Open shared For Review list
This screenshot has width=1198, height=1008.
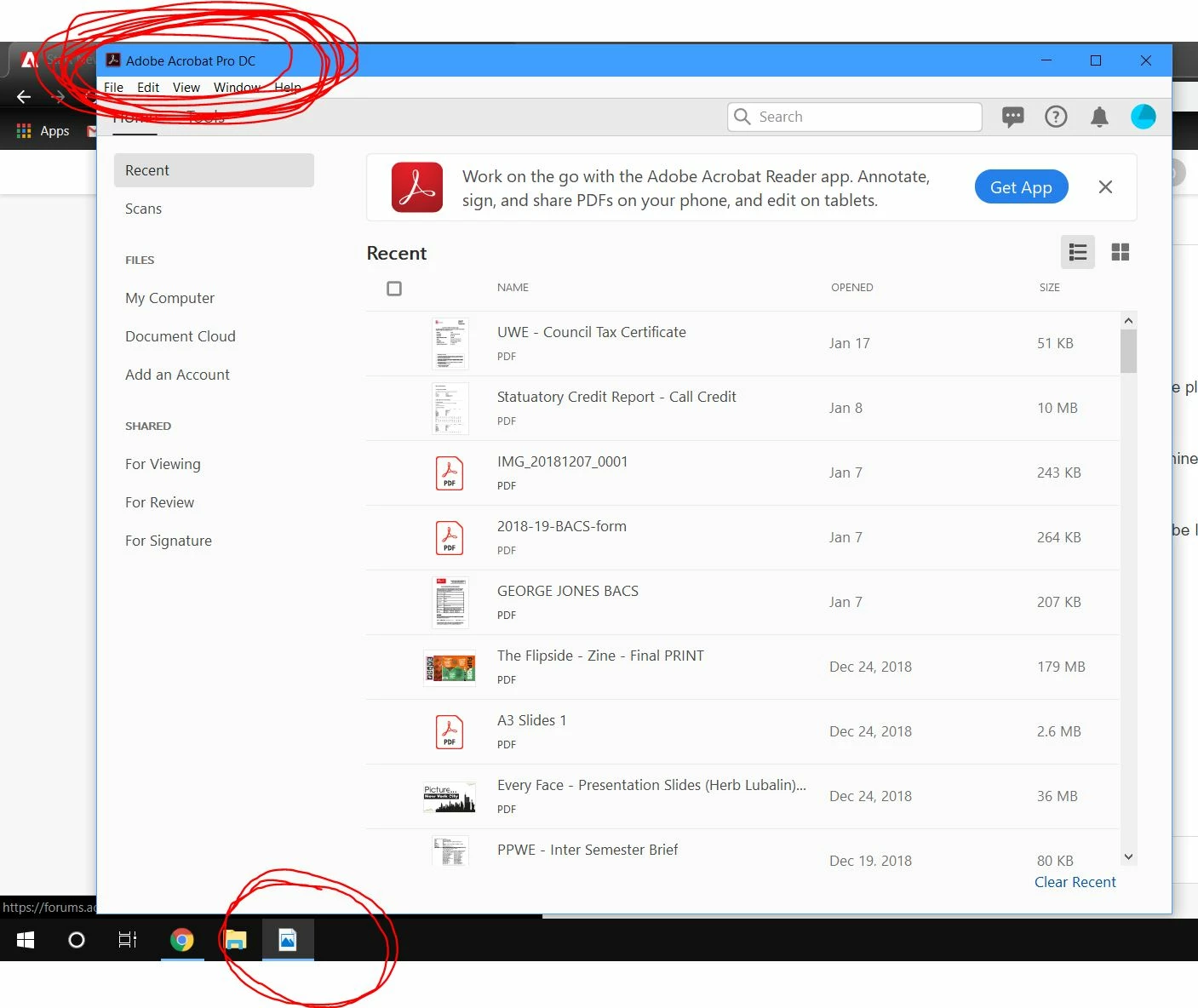pyautogui.click(x=159, y=502)
